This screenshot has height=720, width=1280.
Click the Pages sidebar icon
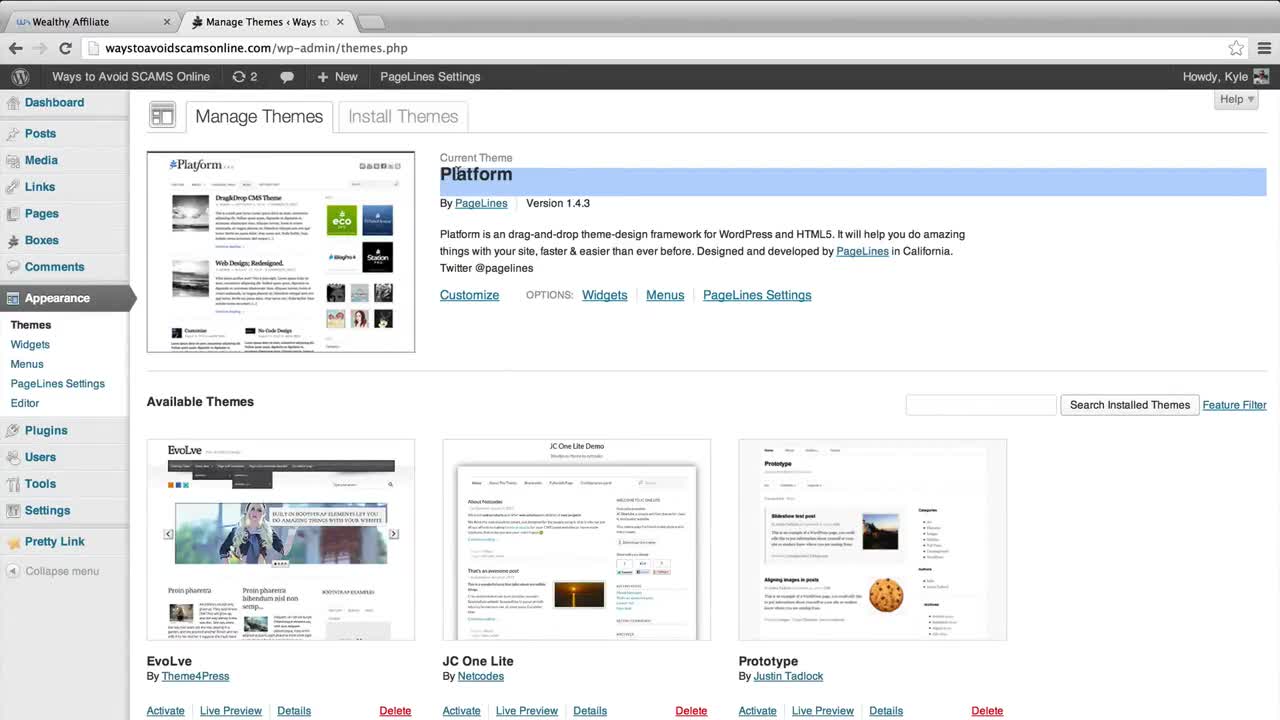pos(12,214)
